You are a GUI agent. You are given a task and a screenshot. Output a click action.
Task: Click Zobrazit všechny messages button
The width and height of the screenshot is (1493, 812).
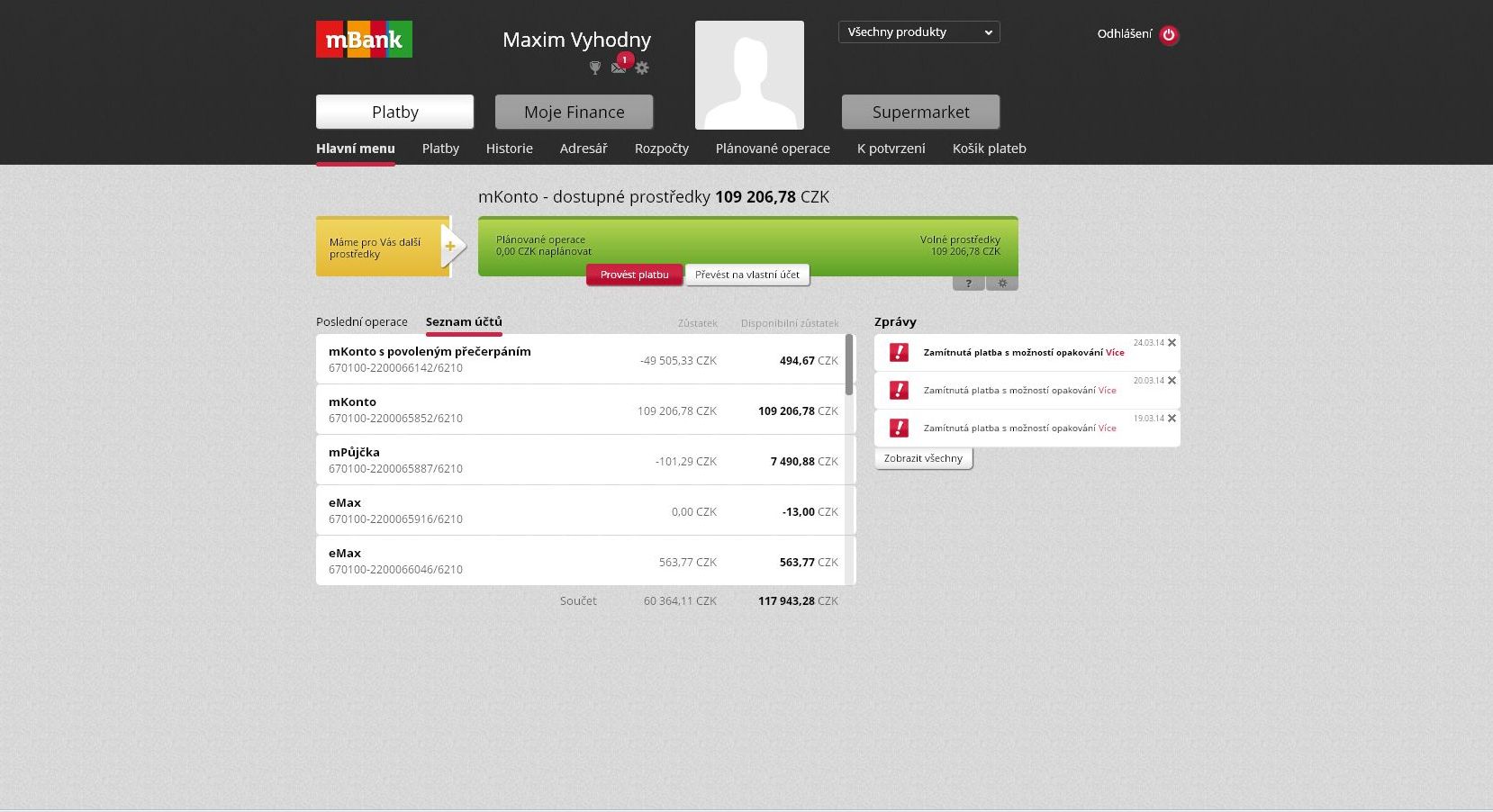point(923,458)
